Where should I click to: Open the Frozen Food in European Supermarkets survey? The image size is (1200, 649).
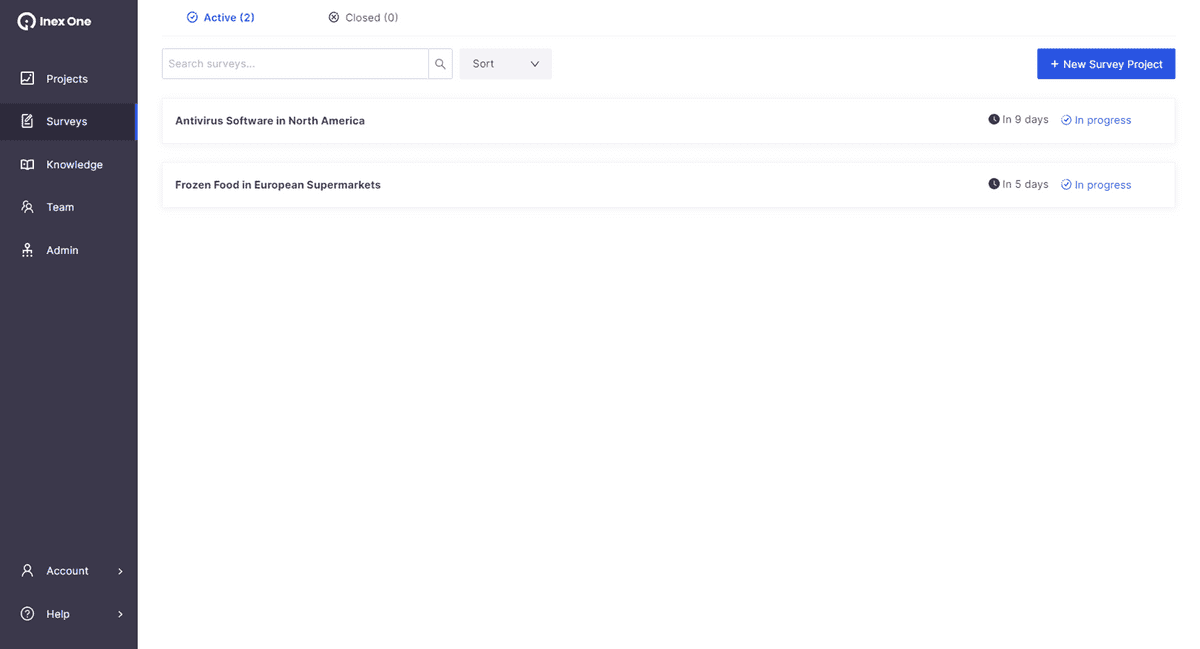tap(278, 184)
